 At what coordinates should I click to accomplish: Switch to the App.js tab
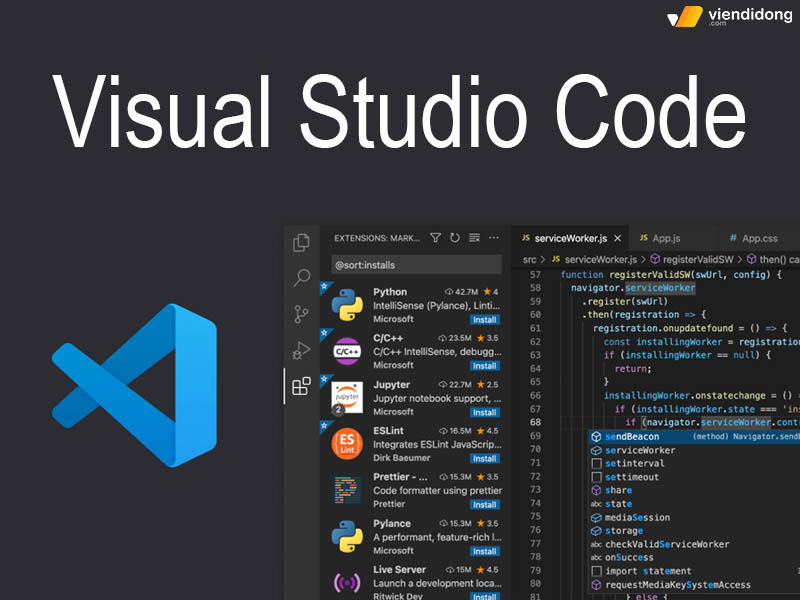pos(666,239)
